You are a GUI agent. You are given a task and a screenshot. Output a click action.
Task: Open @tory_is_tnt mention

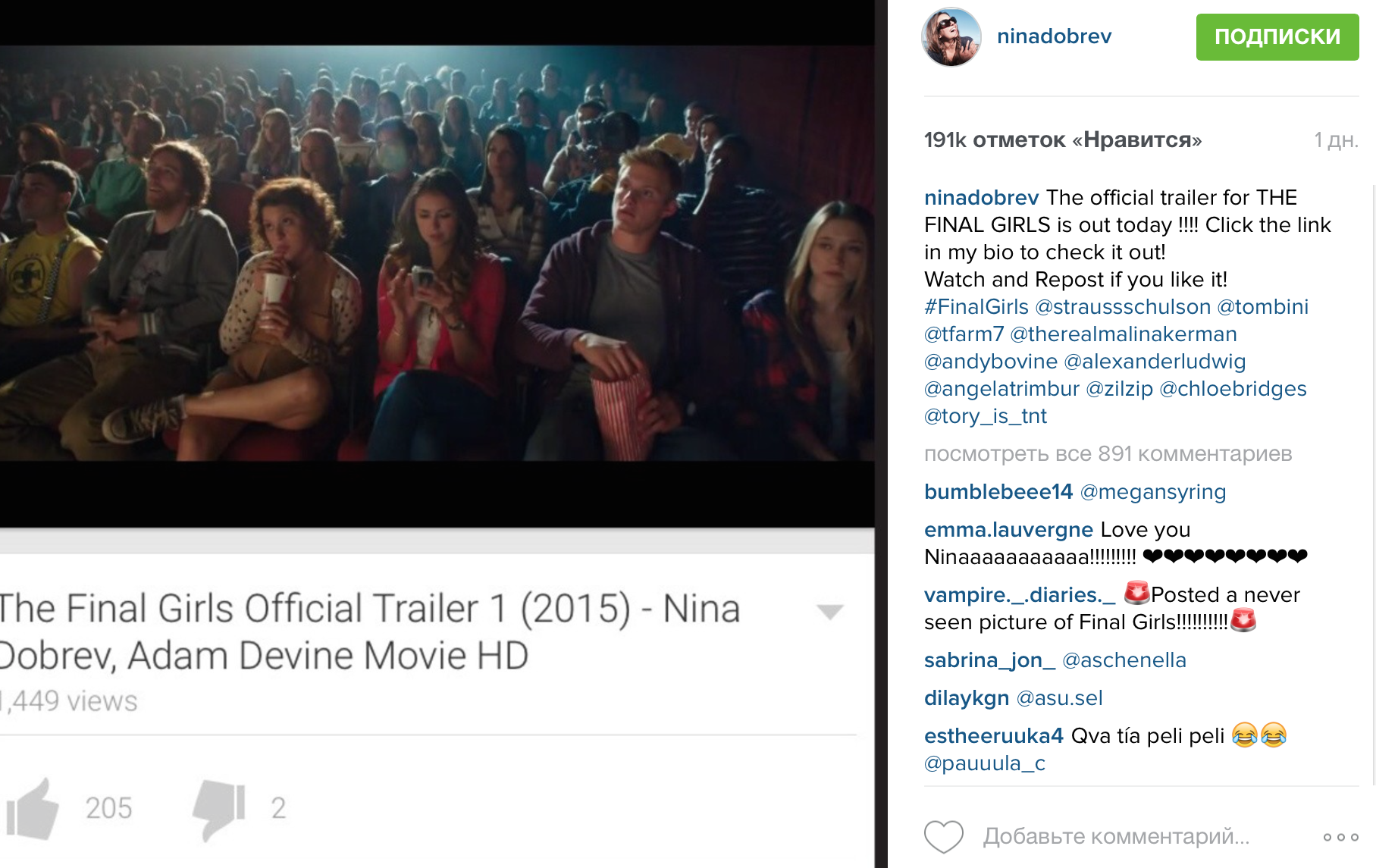986,416
